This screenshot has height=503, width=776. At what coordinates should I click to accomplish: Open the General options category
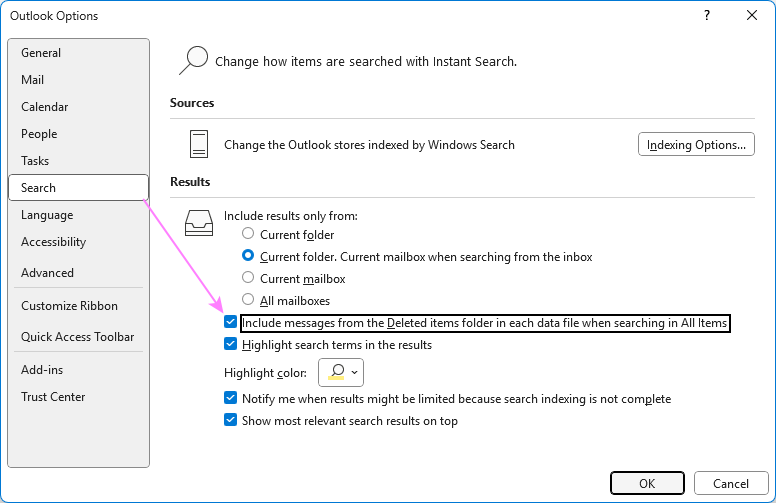(78, 53)
